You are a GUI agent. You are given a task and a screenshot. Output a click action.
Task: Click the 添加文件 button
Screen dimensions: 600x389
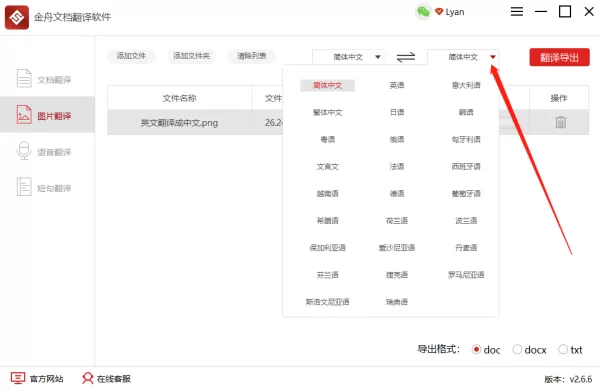pos(131,56)
